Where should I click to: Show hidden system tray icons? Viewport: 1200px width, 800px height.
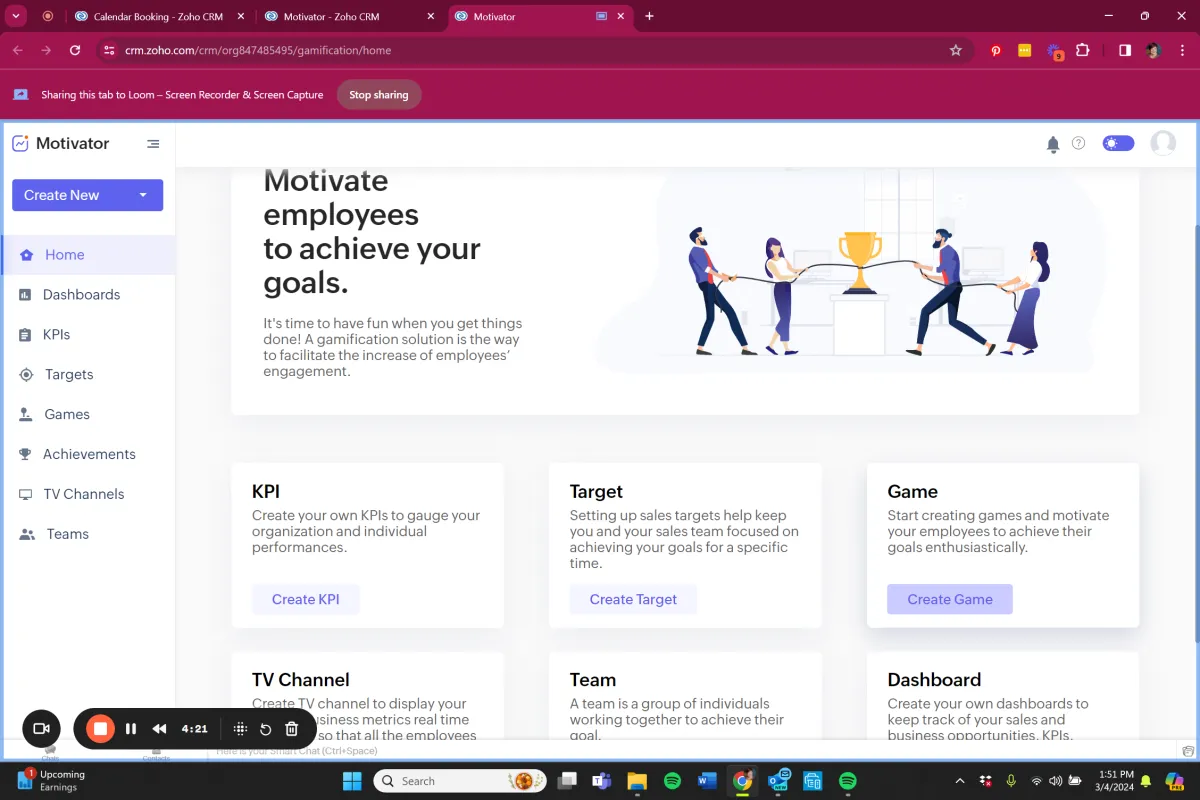point(960,781)
